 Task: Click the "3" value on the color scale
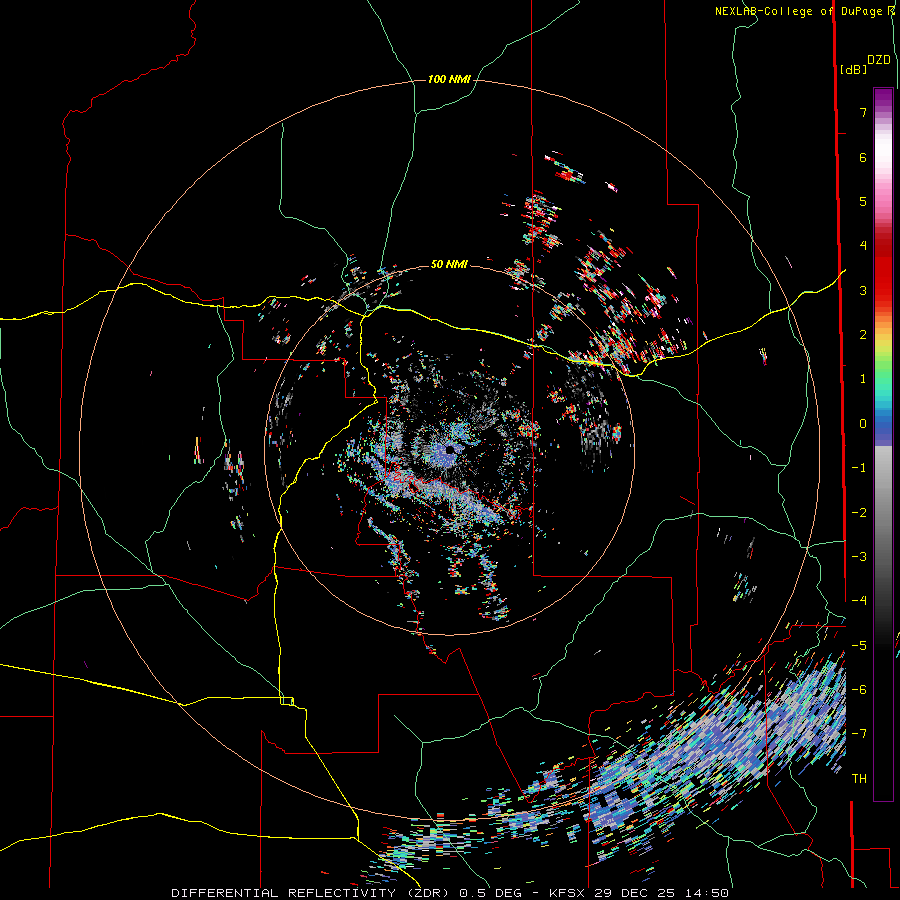[863, 290]
